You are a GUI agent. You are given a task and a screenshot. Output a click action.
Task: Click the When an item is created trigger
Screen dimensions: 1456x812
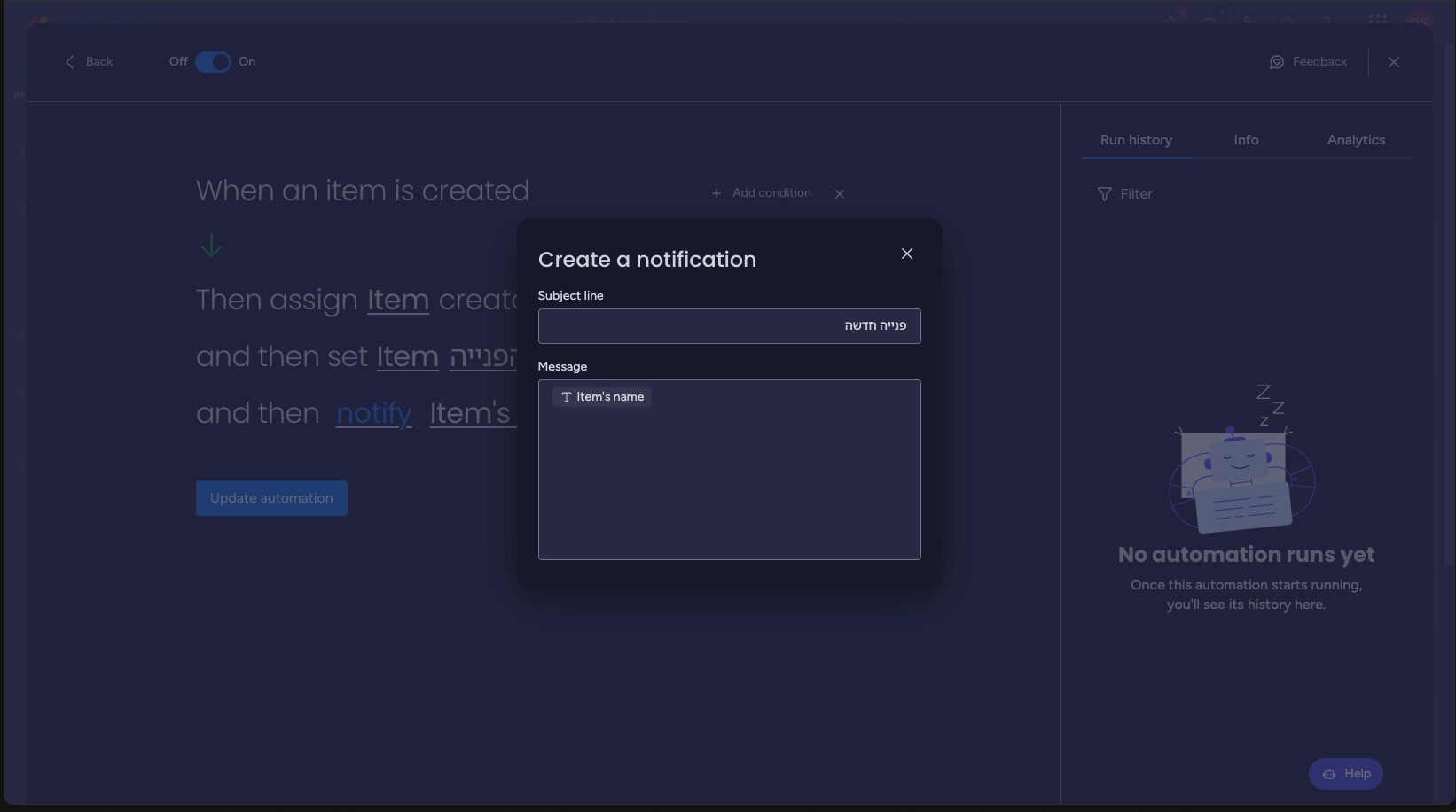click(363, 191)
